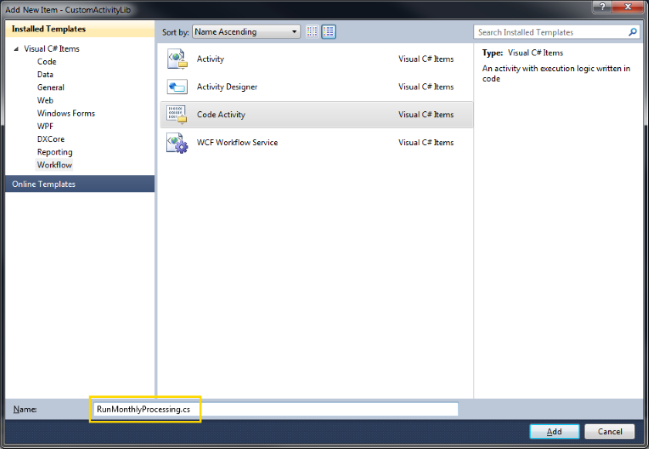Click Visual C# Items in WCF Workflow row
The height and width of the screenshot is (449, 649).
coord(426,142)
